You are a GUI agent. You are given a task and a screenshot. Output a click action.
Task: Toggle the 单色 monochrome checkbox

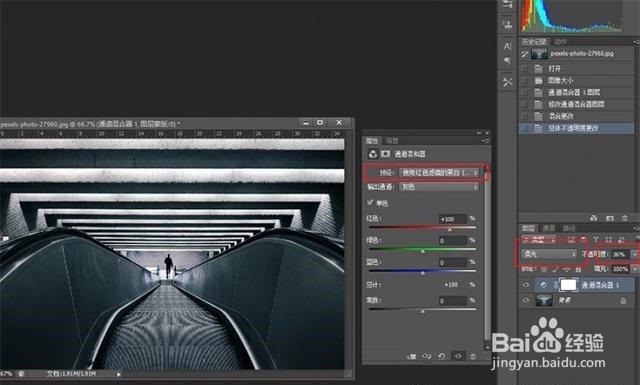point(371,203)
